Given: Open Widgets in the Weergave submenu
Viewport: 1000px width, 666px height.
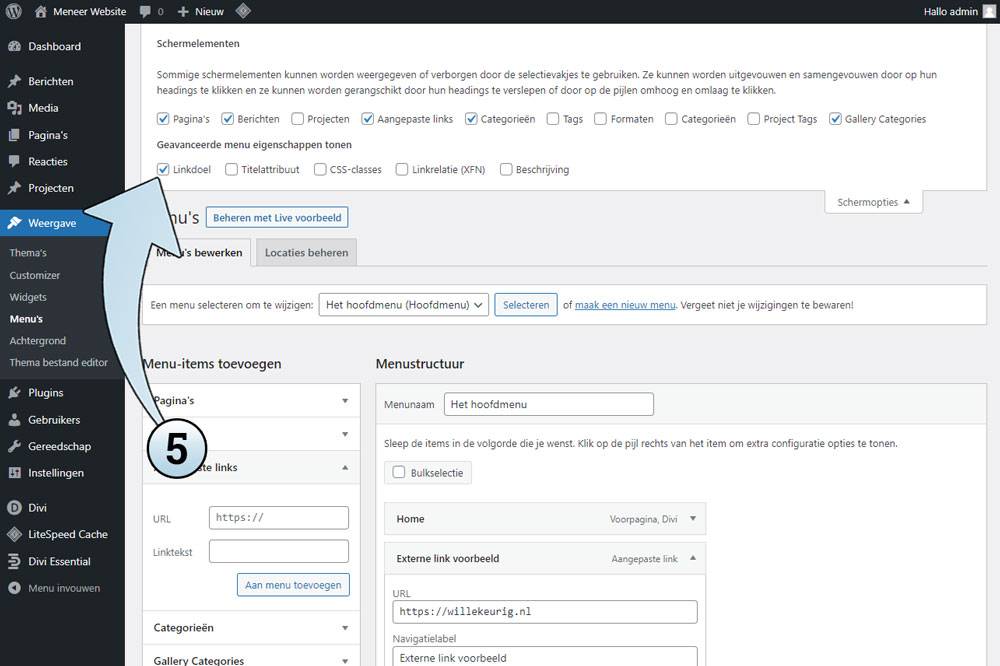Looking at the screenshot, I should coord(28,297).
